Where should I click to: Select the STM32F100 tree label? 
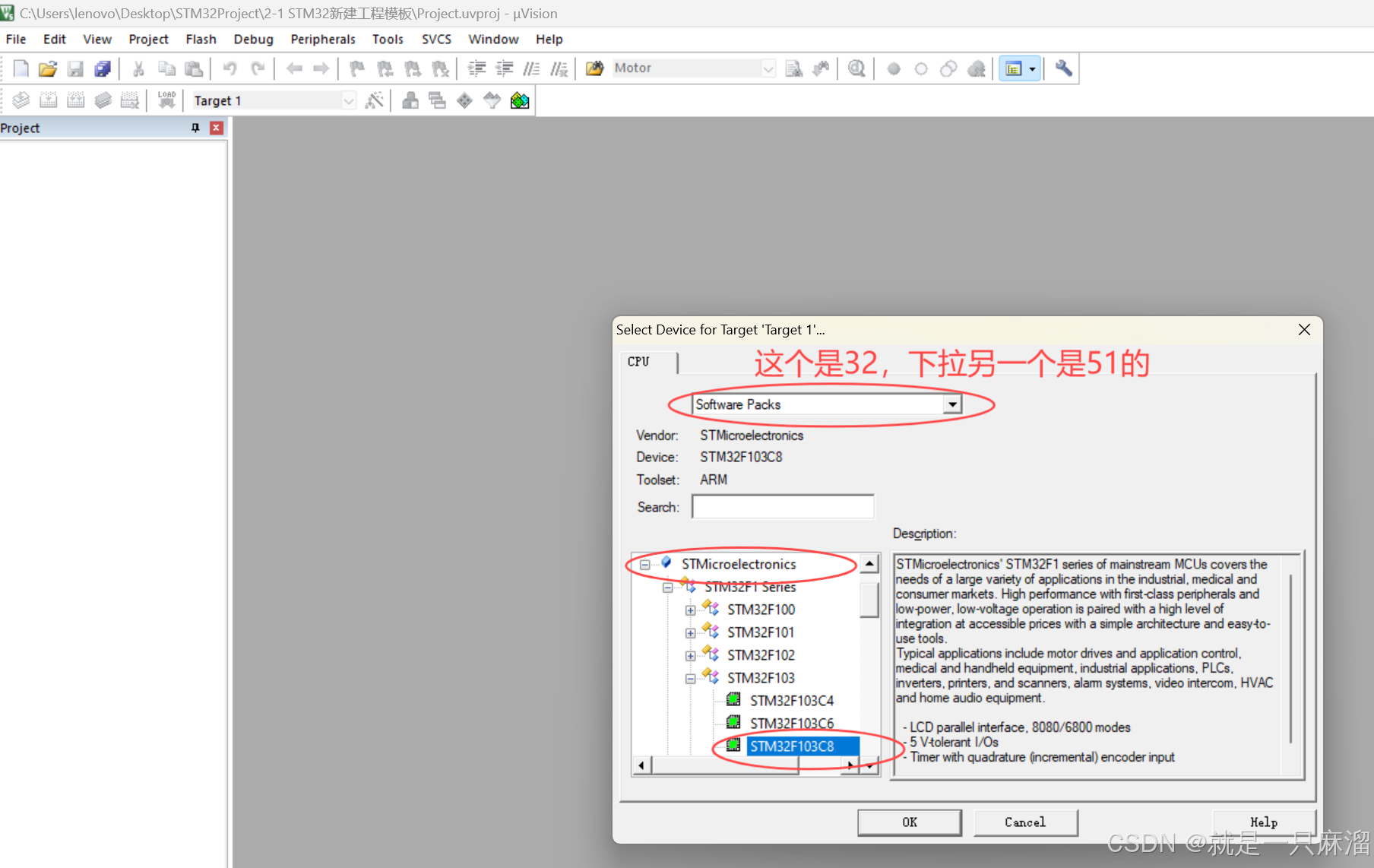(x=761, y=610)
